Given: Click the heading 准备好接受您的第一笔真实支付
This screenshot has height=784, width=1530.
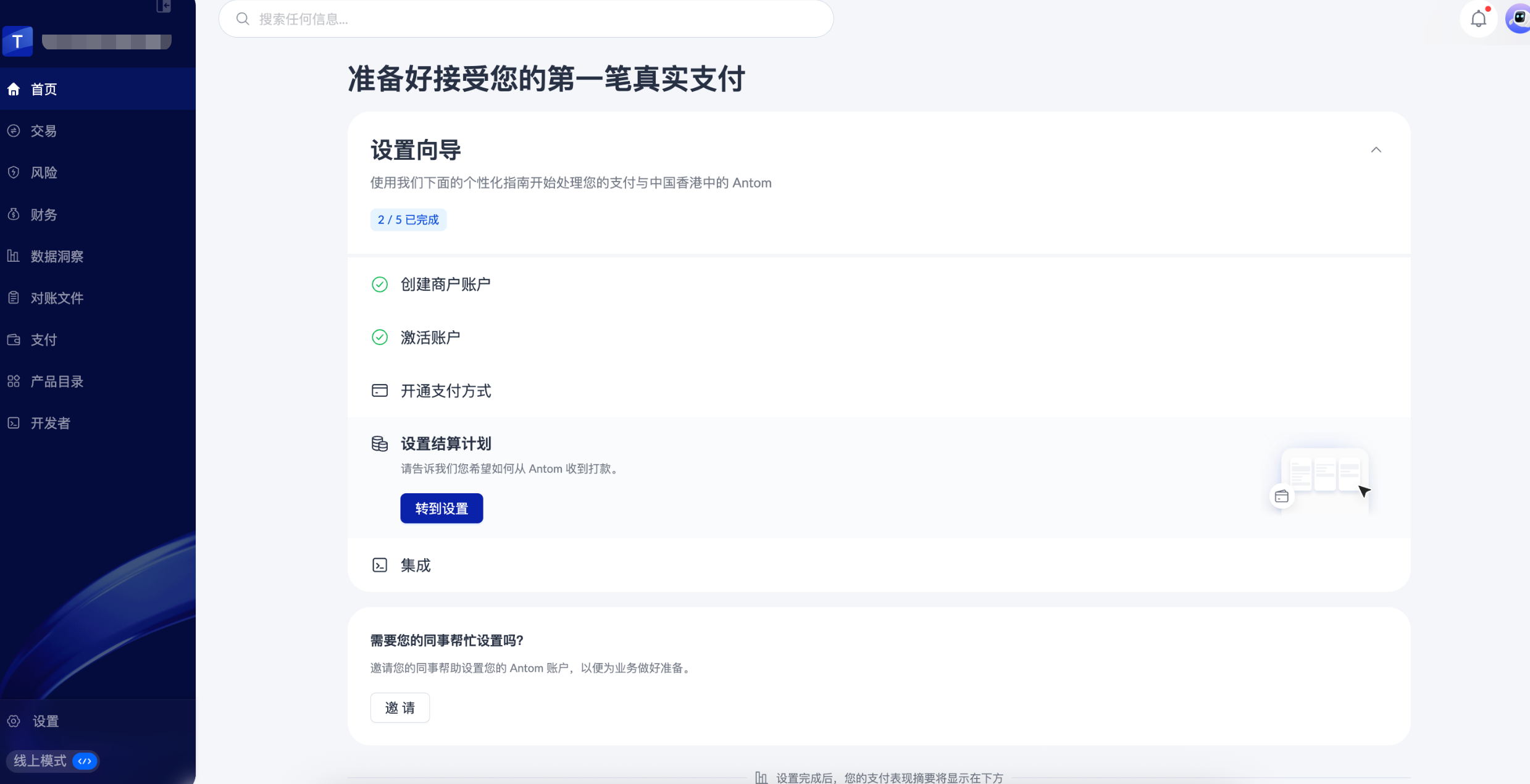Looking at the screenshot, I should 546,80.
